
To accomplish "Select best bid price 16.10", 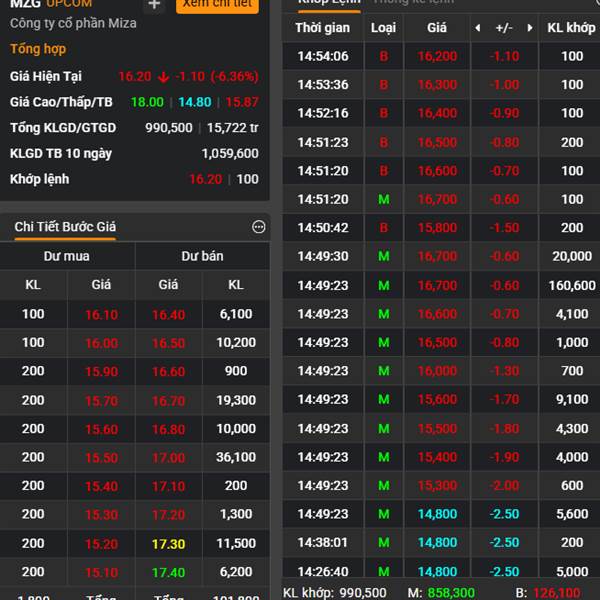I will (x=101, y=314).
